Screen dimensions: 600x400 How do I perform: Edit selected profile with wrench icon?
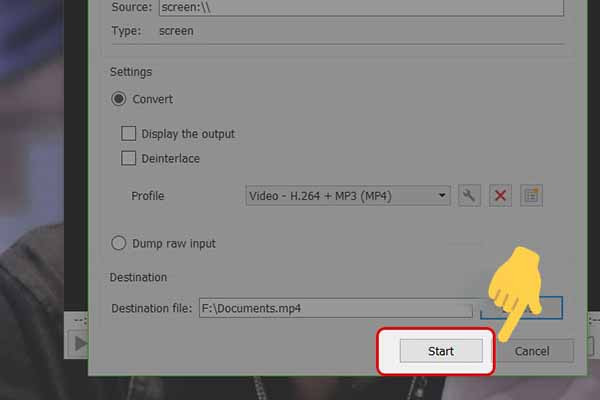pyautogui.click(x=469, y=196)
